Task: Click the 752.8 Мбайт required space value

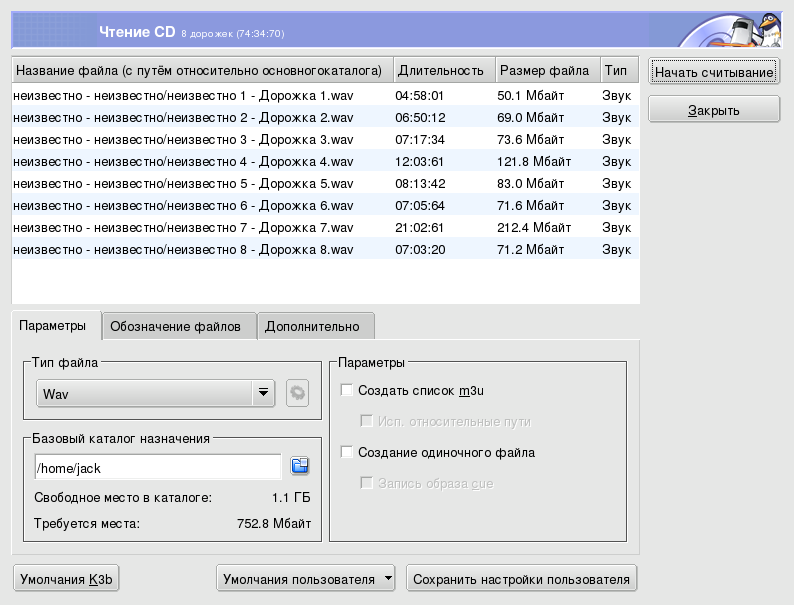Action: coord(274,523)
